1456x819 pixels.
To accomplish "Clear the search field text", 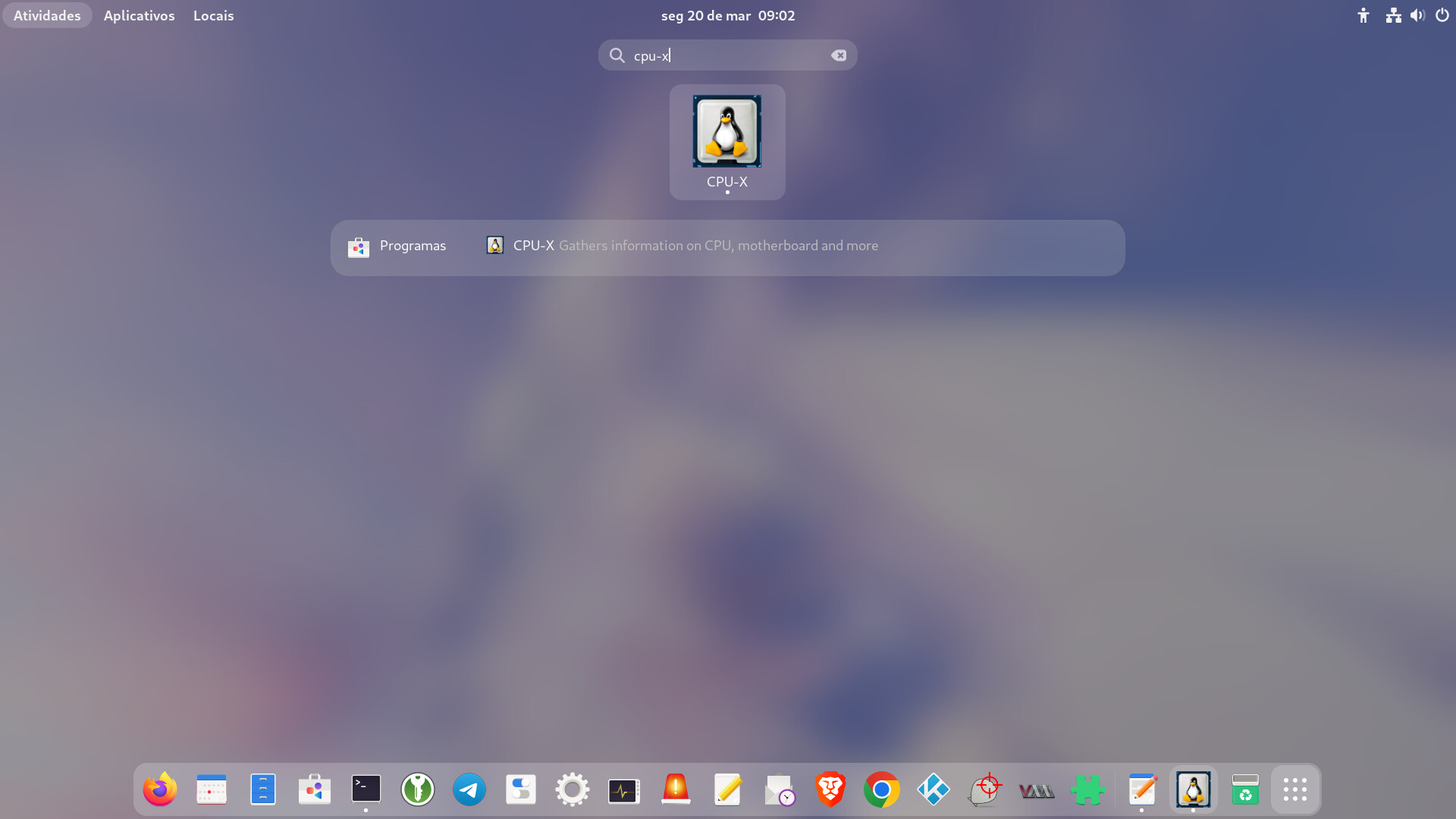I will click(839, 55).
